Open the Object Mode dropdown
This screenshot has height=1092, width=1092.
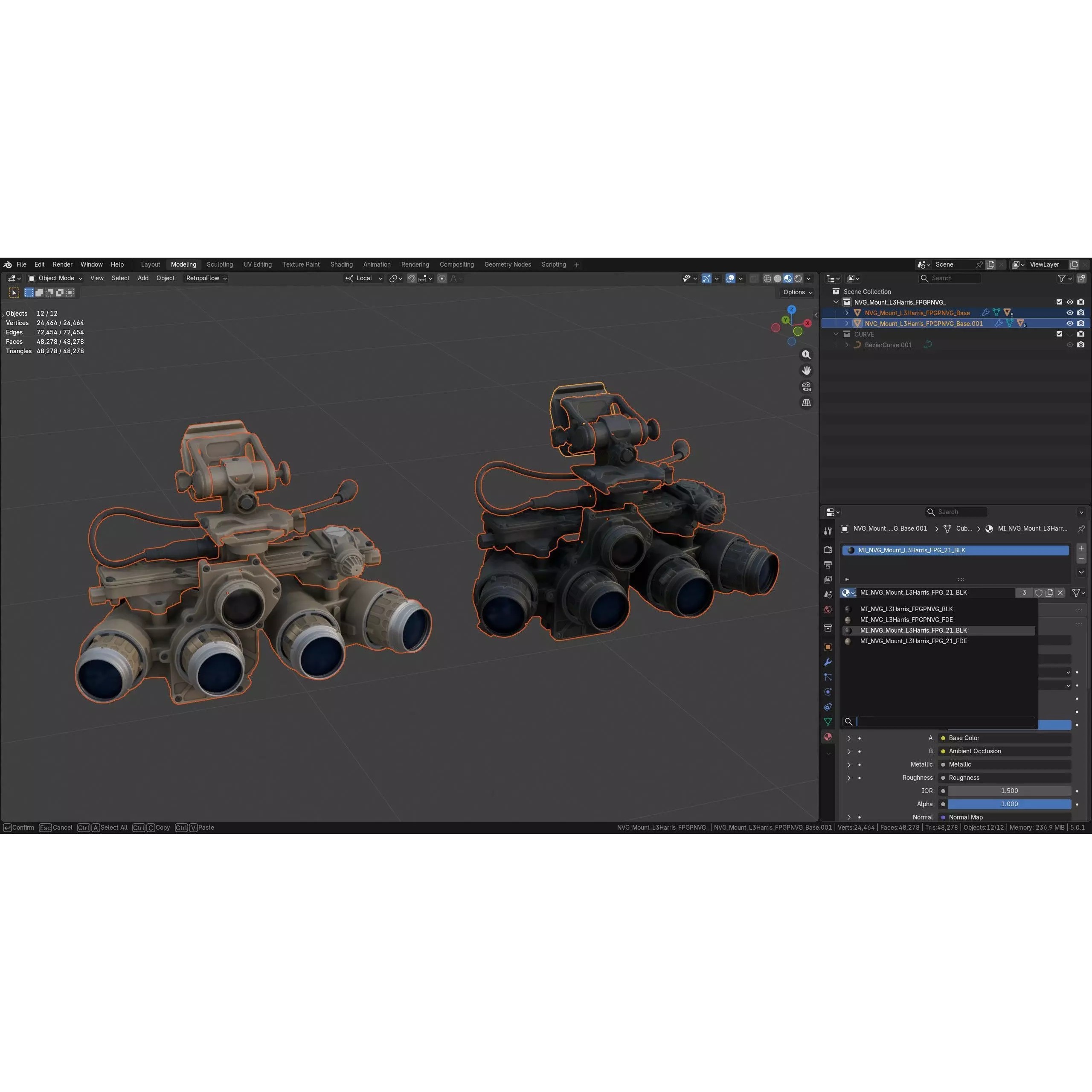pyautogui.click(x=57, y=278)
